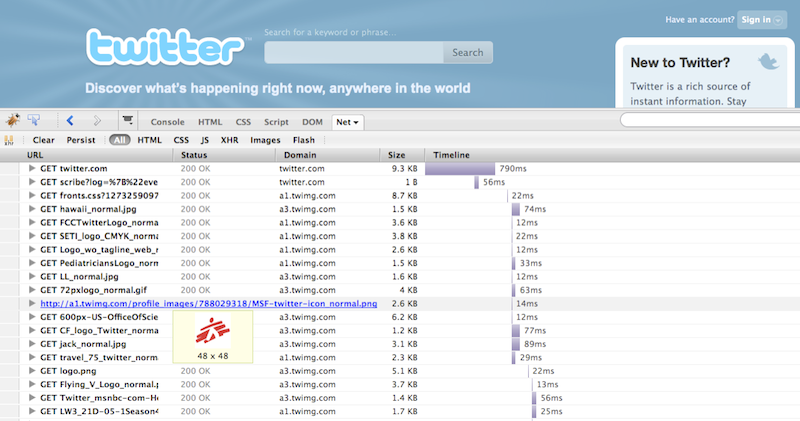Screen dimensions: 800x421
Task: Click the Firebug bug icon
Action: coord(13,120)
